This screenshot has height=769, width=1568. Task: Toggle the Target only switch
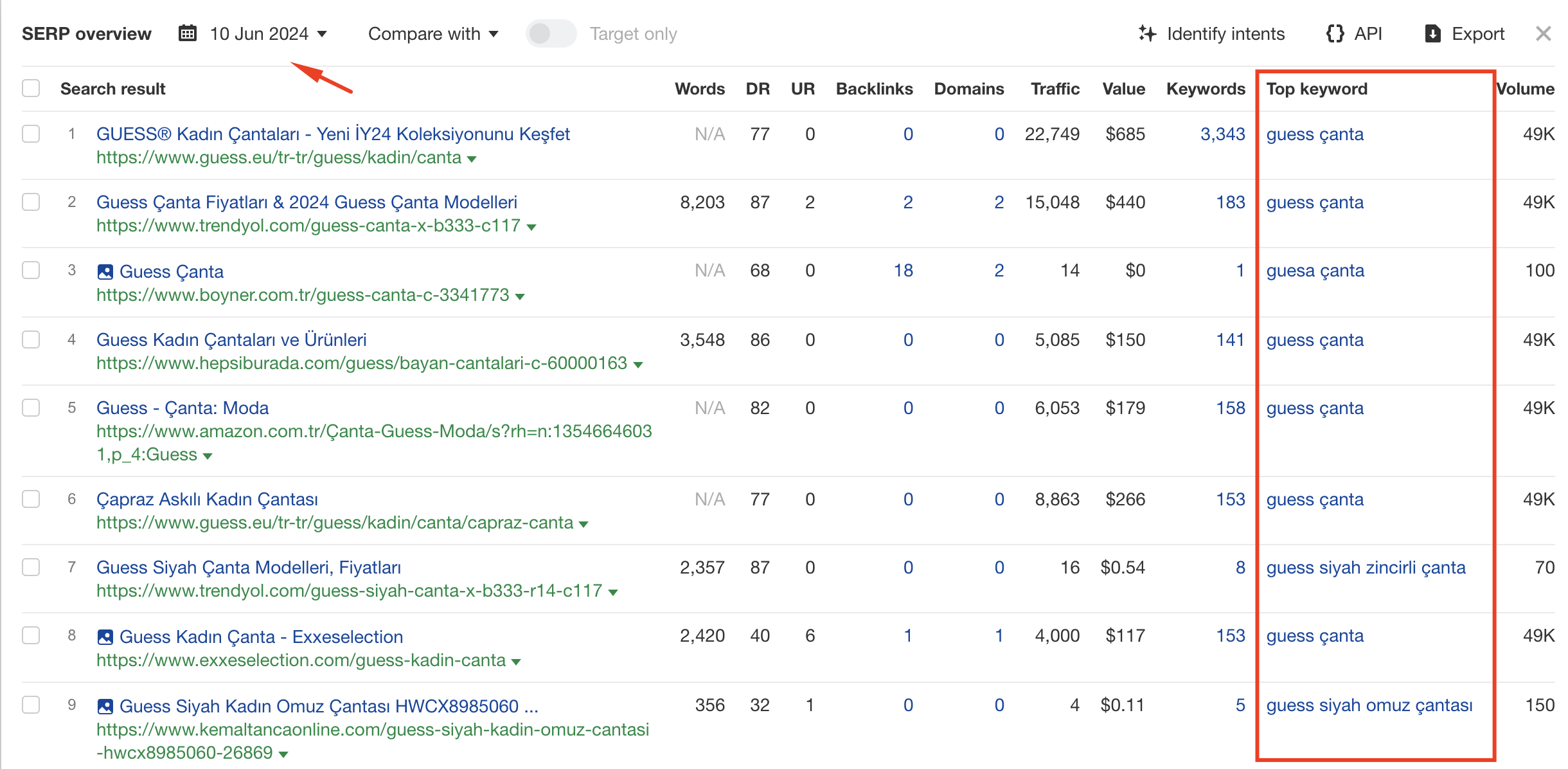tap(551, 33)
